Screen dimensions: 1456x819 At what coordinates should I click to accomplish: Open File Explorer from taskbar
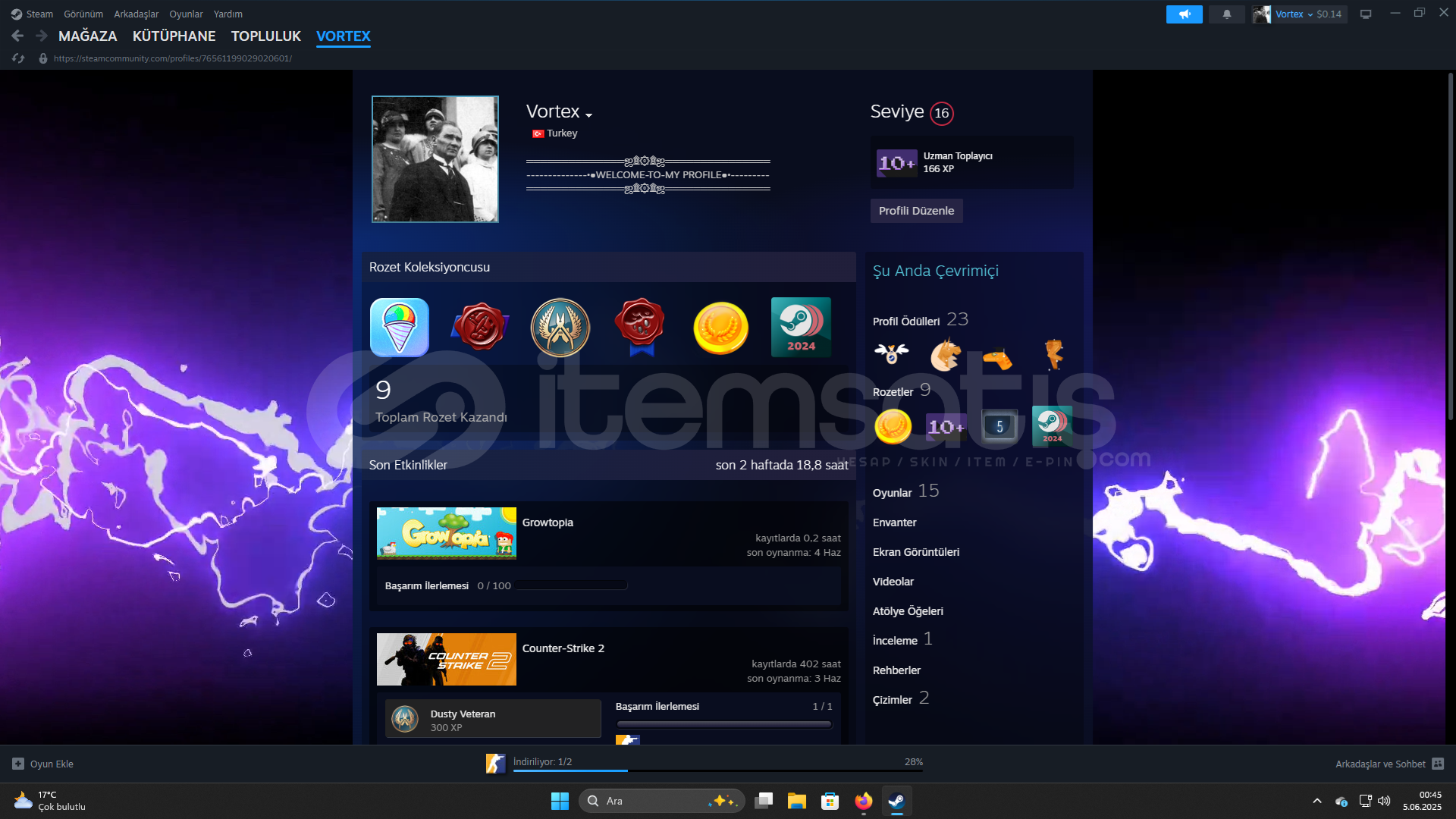[796, 801]
